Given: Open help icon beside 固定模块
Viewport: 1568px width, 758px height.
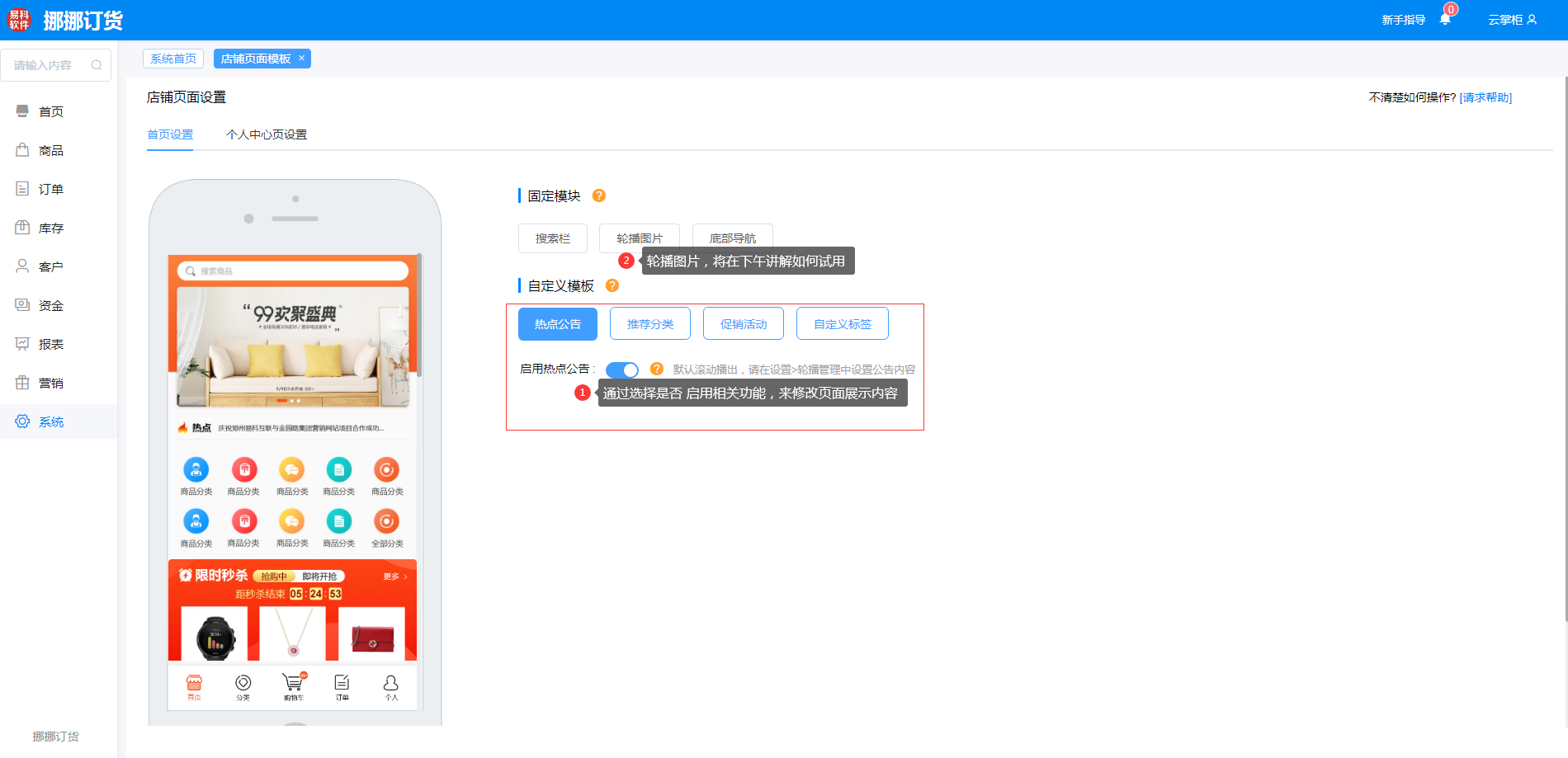Looking at the screenshot, I should 599,195.
